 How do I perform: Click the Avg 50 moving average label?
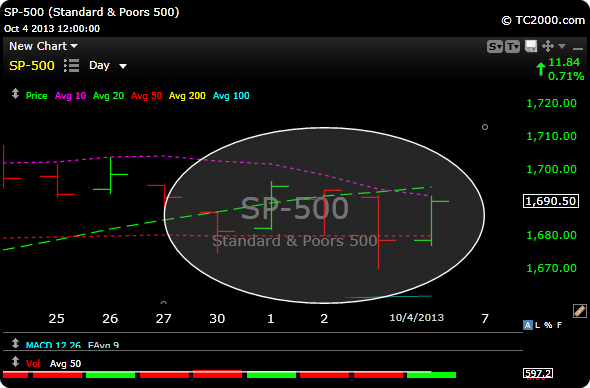(146, 96)
